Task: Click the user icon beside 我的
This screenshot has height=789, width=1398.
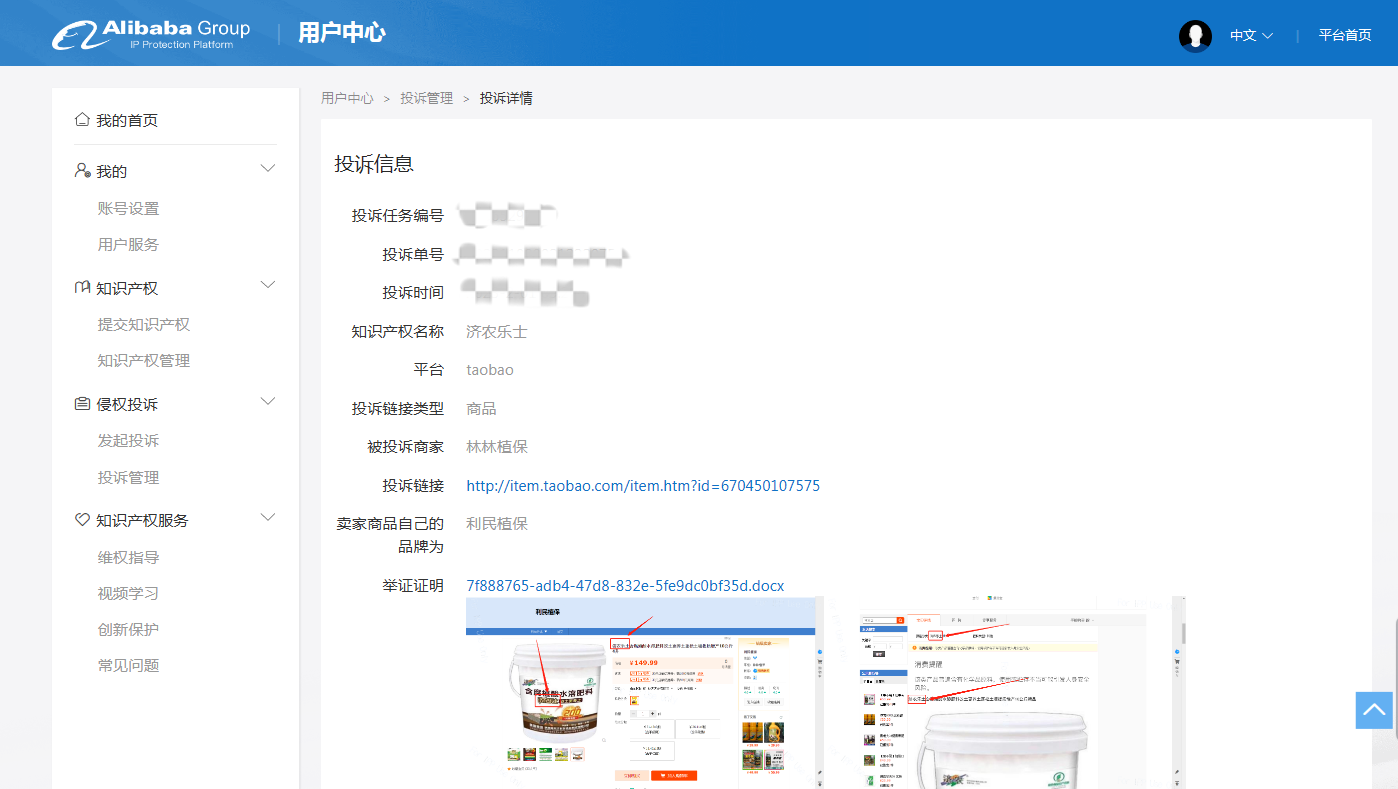Action: (x=83, y=171)
